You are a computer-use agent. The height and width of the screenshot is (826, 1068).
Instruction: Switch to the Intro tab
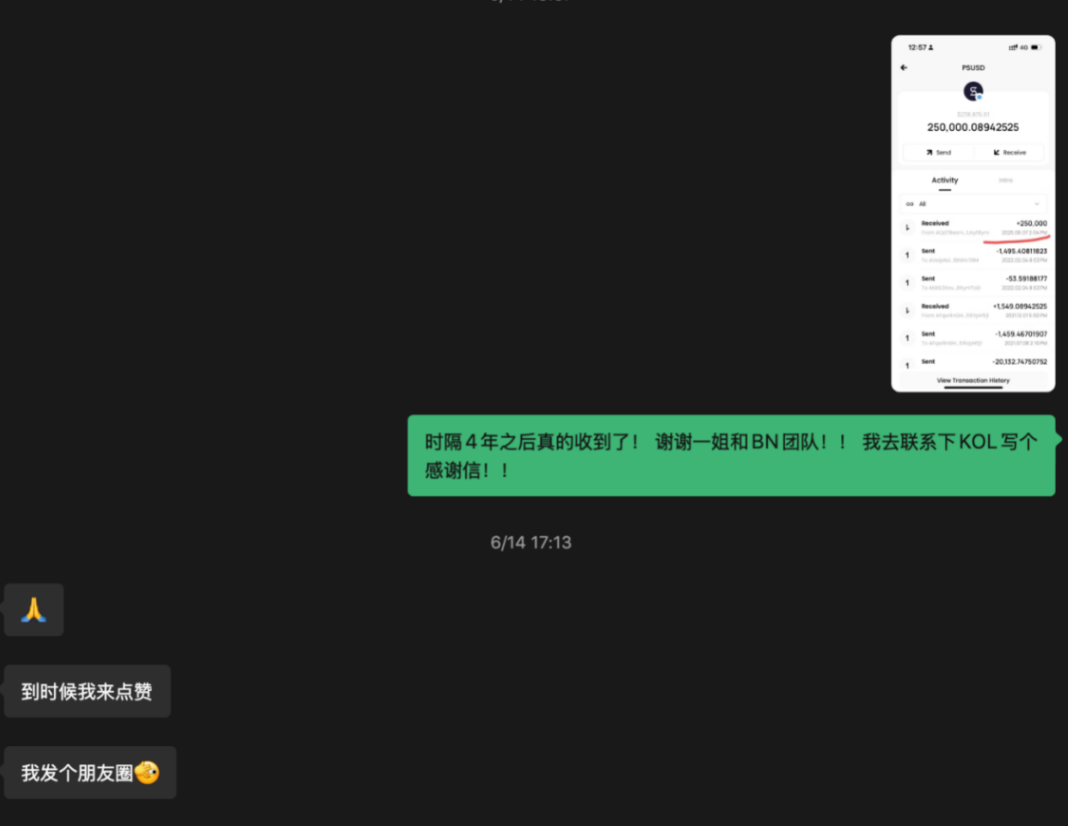pyautogui.click(x=1006, y=180)
